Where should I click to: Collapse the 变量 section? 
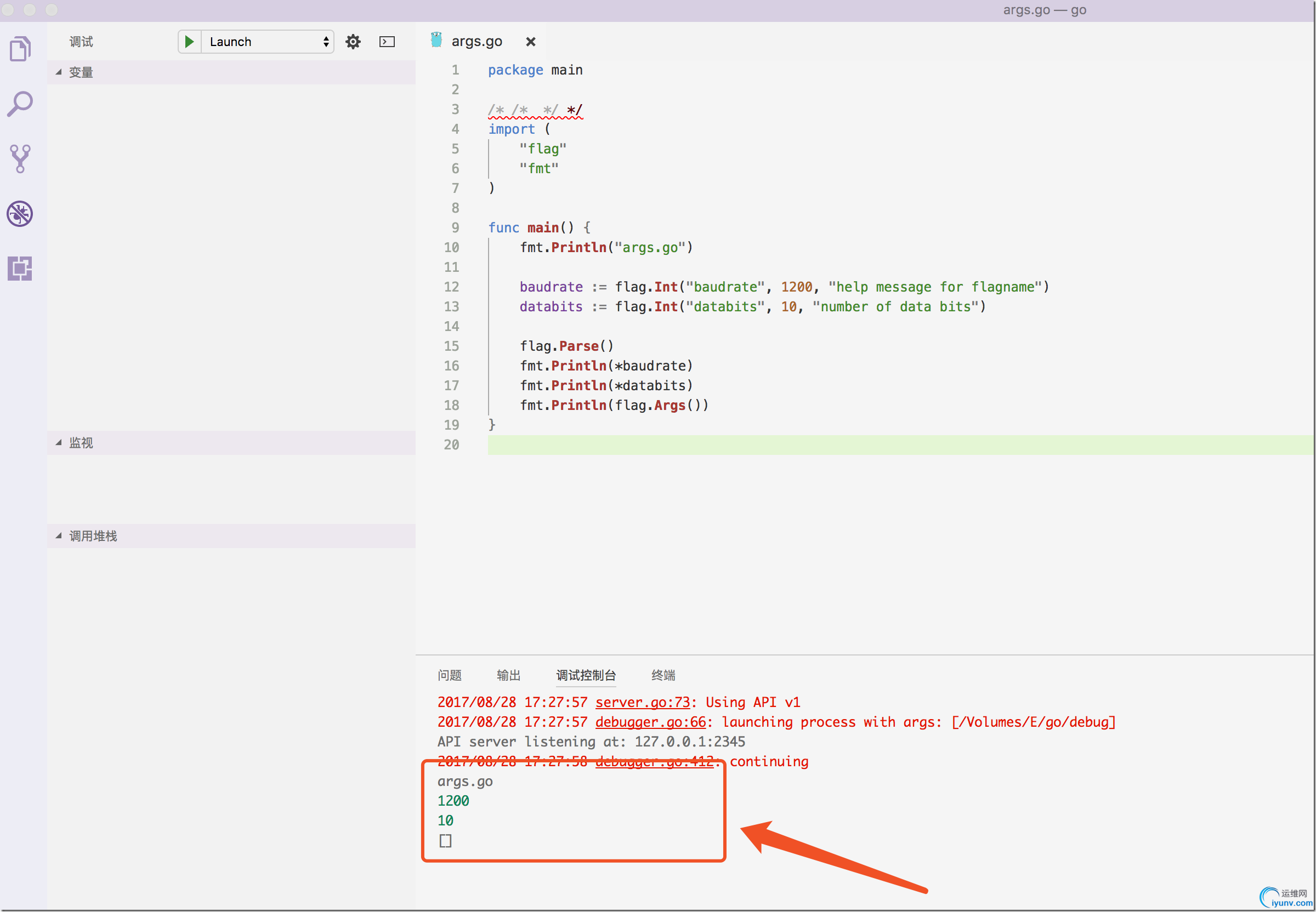click(231, 72)
